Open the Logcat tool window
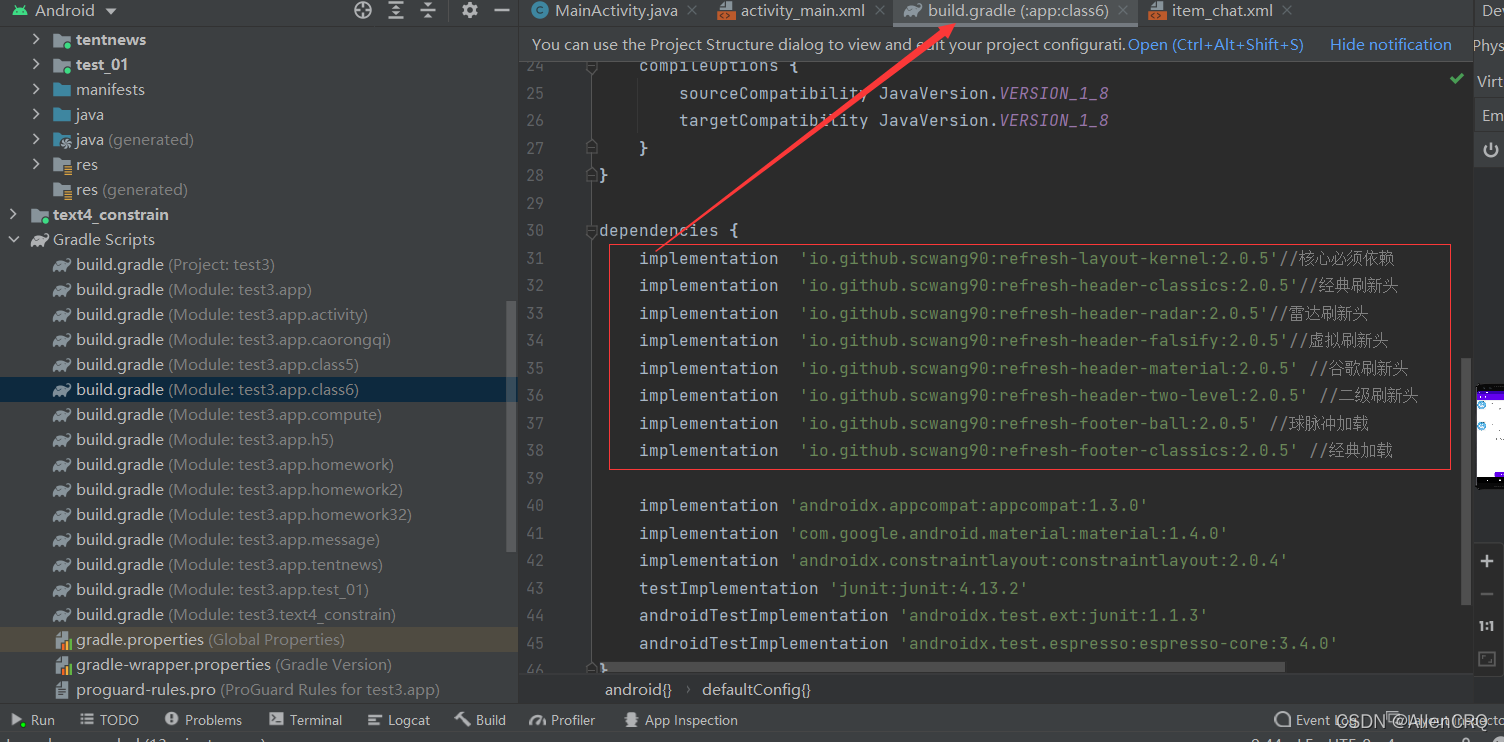Image resolution: width=1504 pixels, height=742 pixels. (x=398, y=719)
